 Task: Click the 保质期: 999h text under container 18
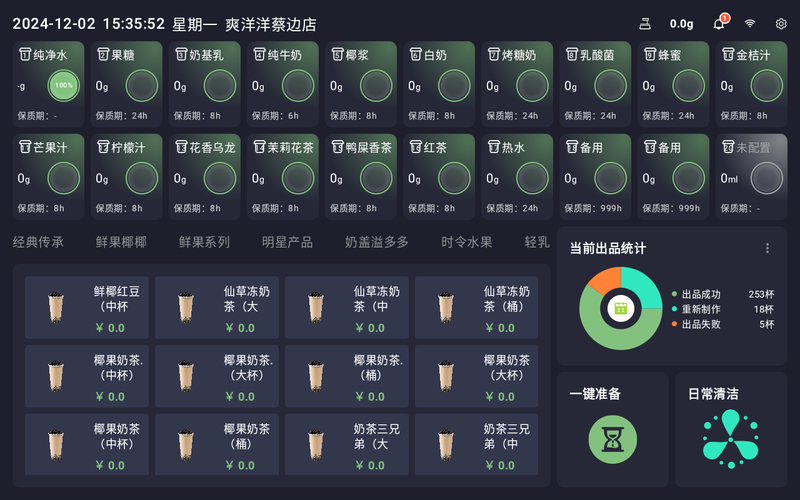(x=593, y=208)
